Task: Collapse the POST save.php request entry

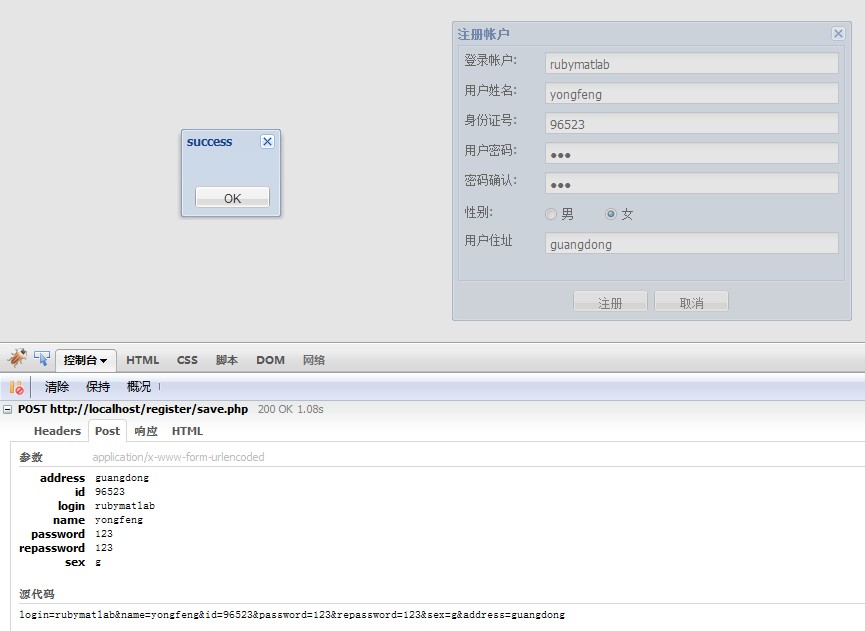Action: point(8,409)
